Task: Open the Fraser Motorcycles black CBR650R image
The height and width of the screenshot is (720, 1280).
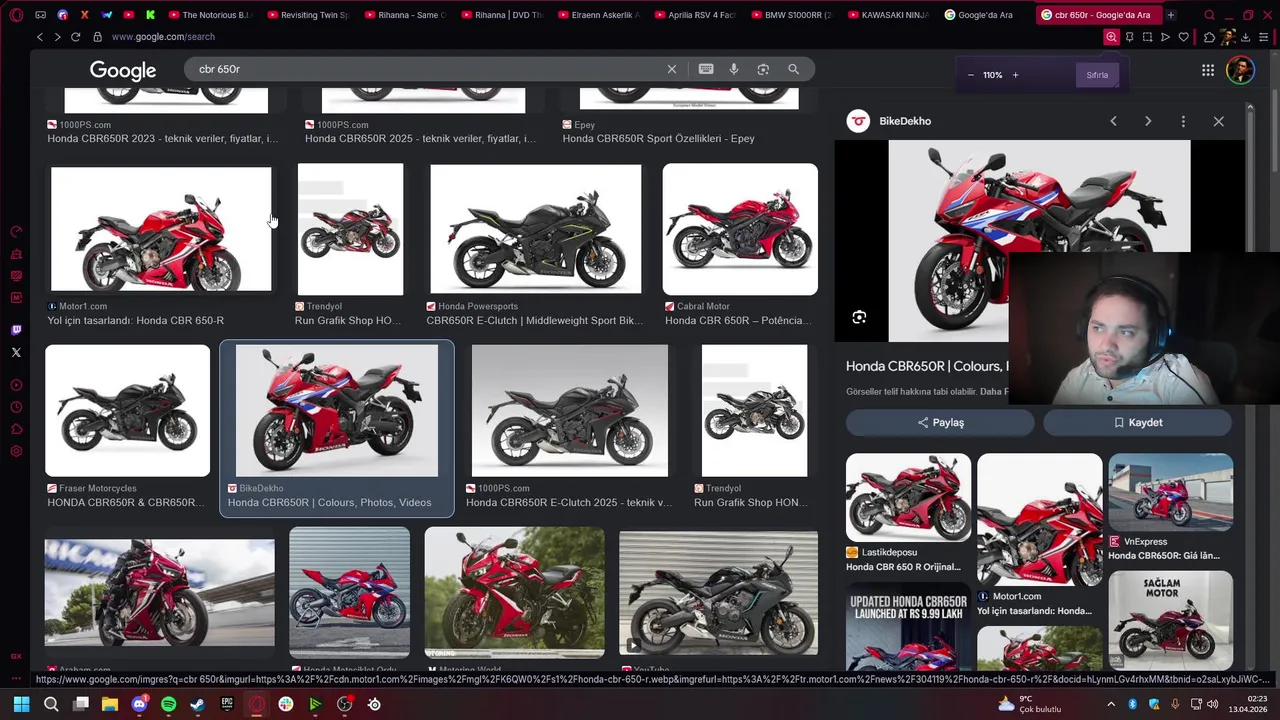Action: click(127, 411)
